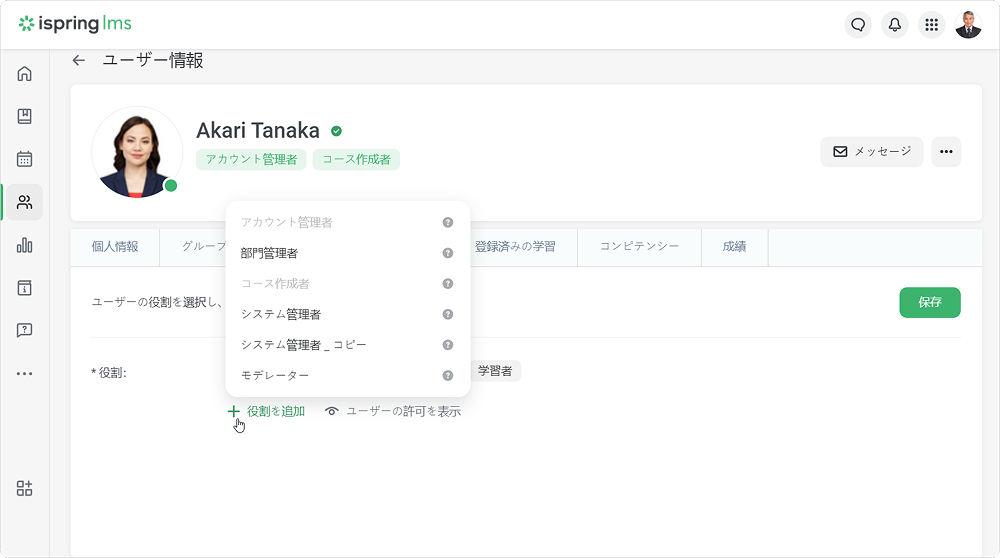Open the 役割を追加 role dropdown
The image size is (1000, 558).
coord(267,411)
